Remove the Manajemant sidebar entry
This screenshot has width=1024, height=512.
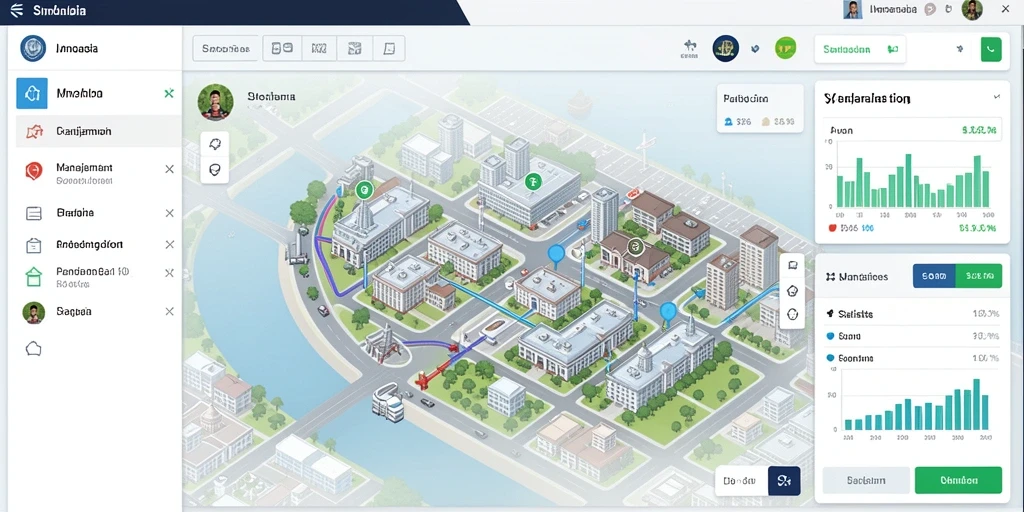[169, 169]
